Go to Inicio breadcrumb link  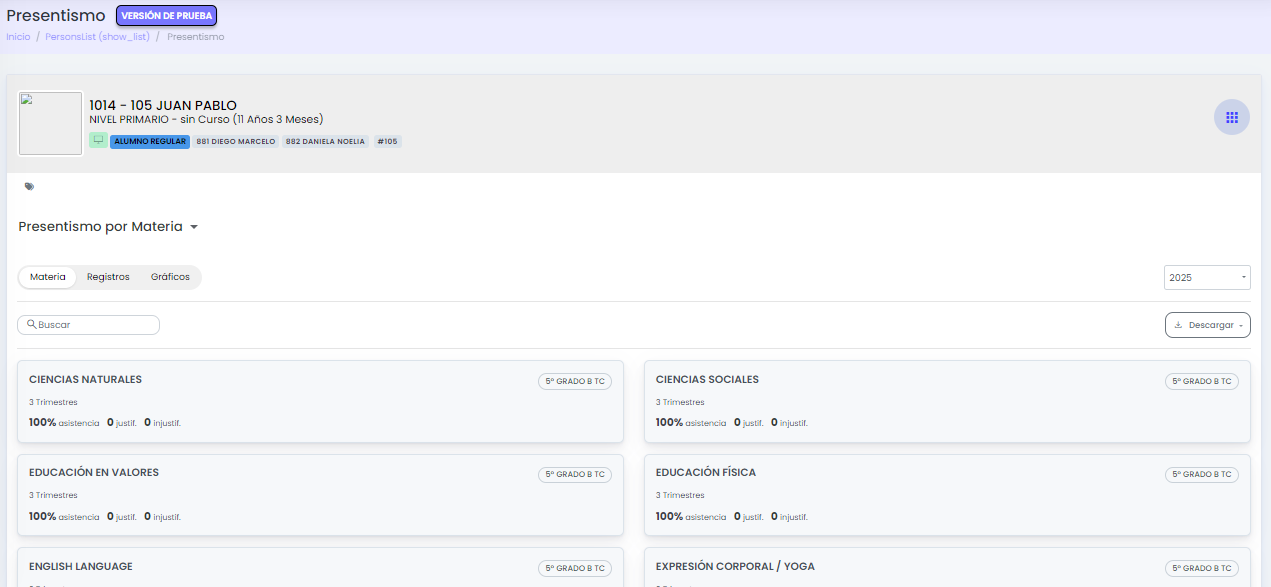point(18,37)
